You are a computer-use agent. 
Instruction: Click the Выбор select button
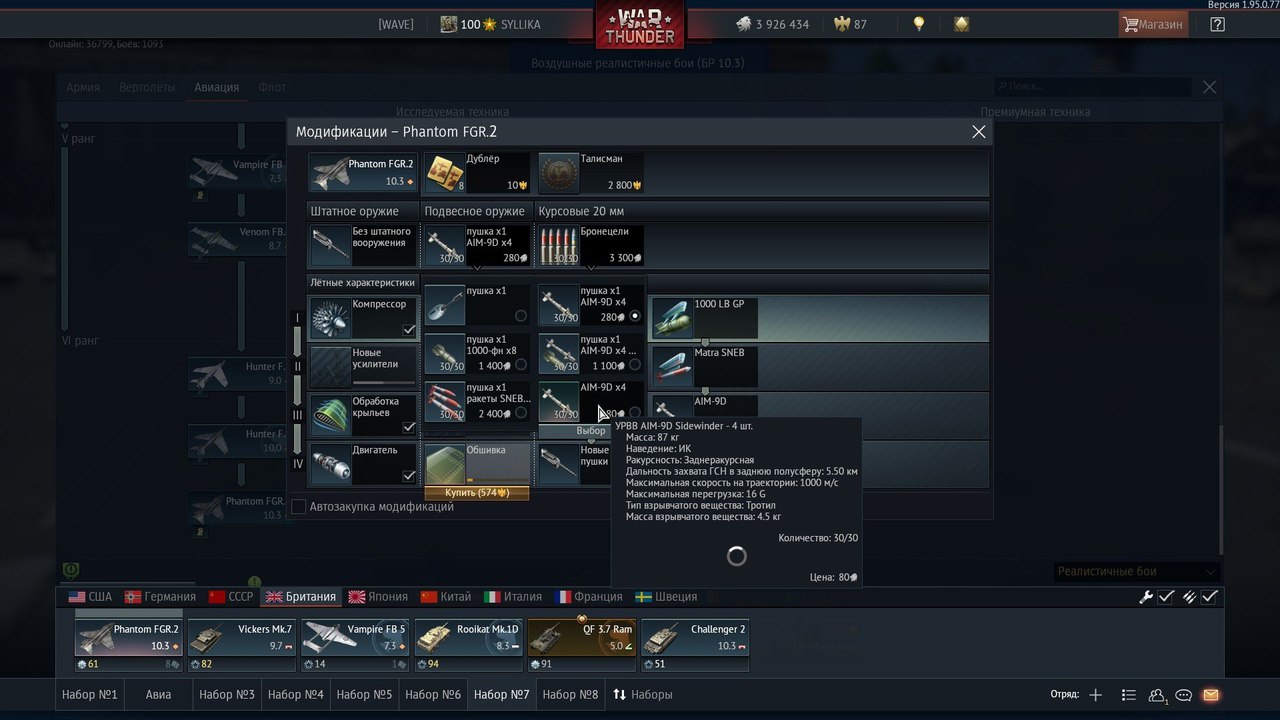click(591, 431)
